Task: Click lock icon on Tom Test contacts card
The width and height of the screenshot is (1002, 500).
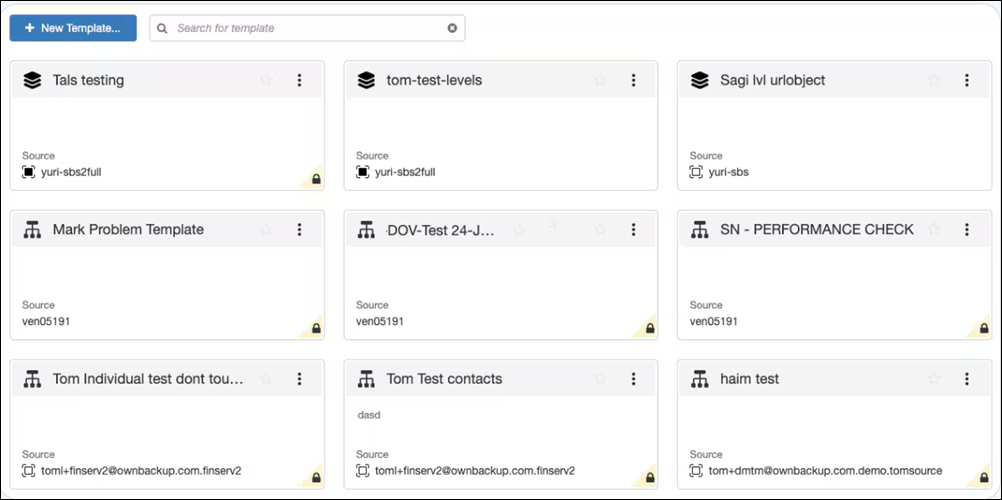Action: click(x=650, y=478)
